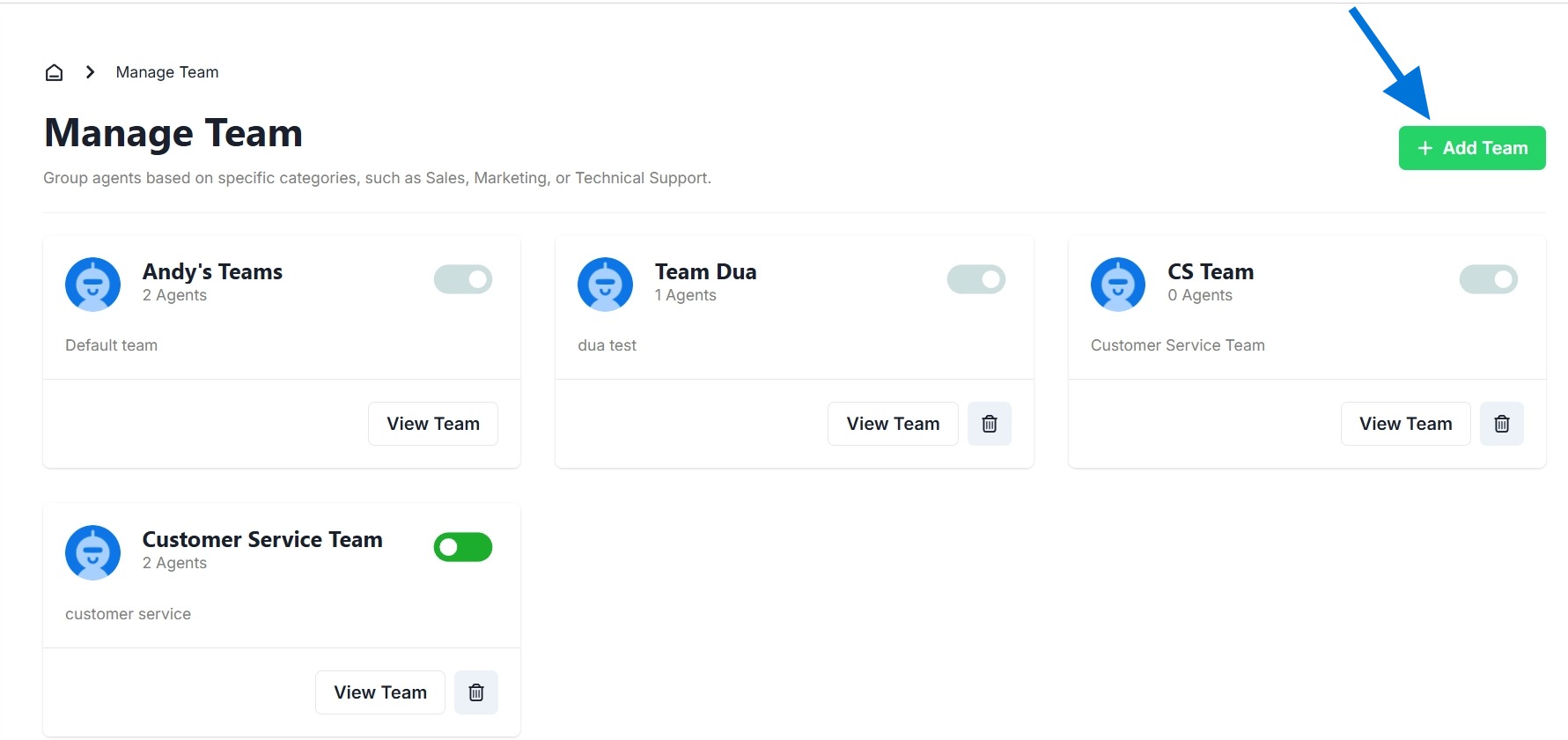The image size is (1568, 740).
Task: Delete Team Dua with trash icon
Action: pos(989,424)
